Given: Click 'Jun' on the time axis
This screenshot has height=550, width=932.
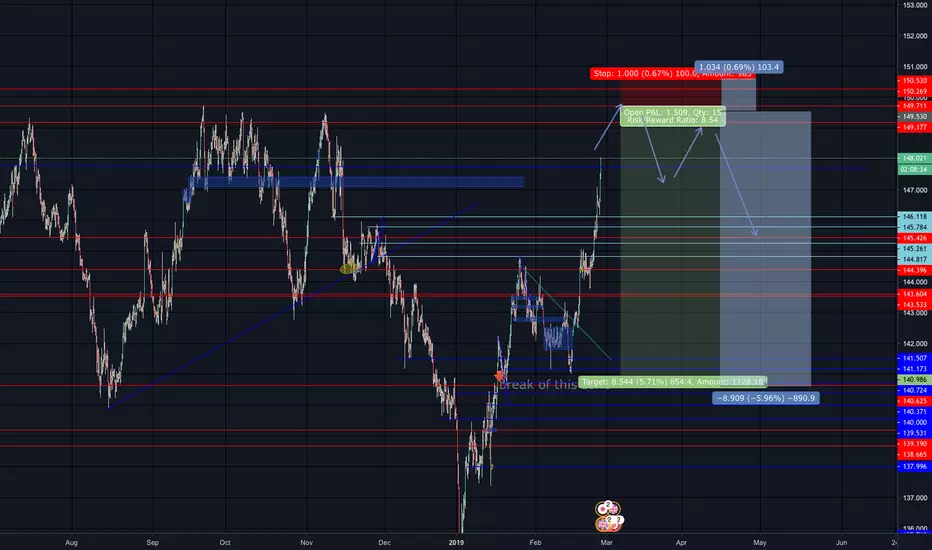Looking at the screenshot, I should (841, 542).
